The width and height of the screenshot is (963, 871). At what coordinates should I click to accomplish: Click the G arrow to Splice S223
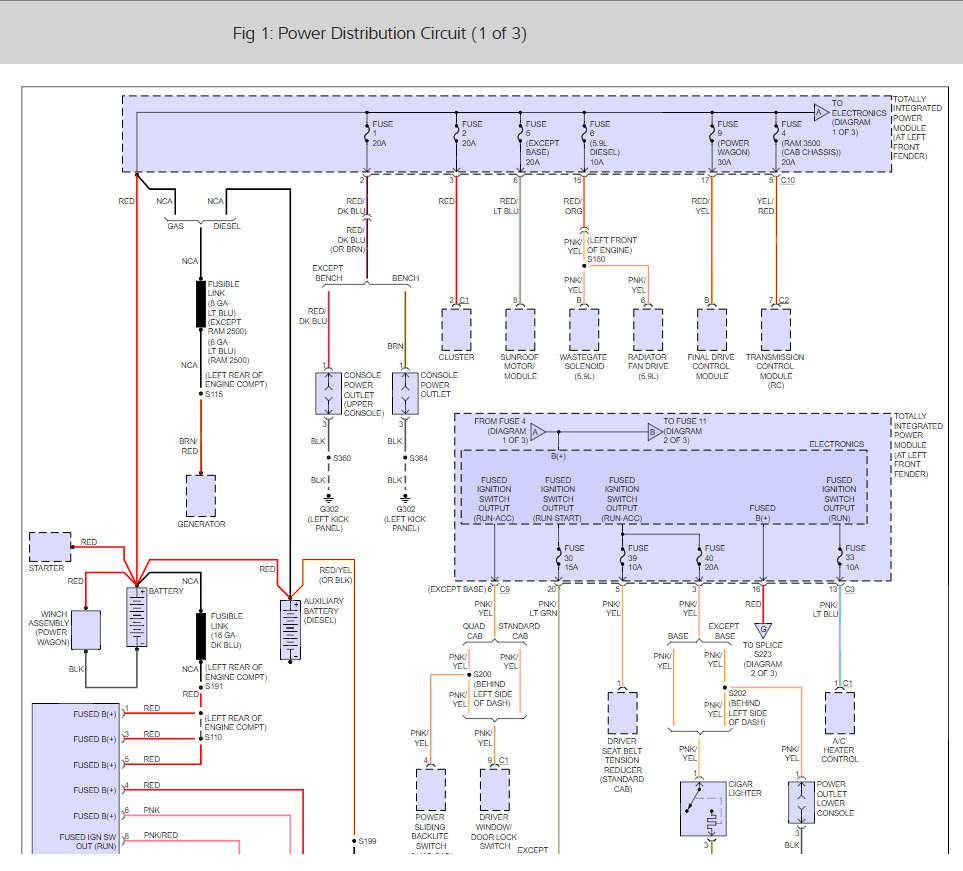(763, 631)
